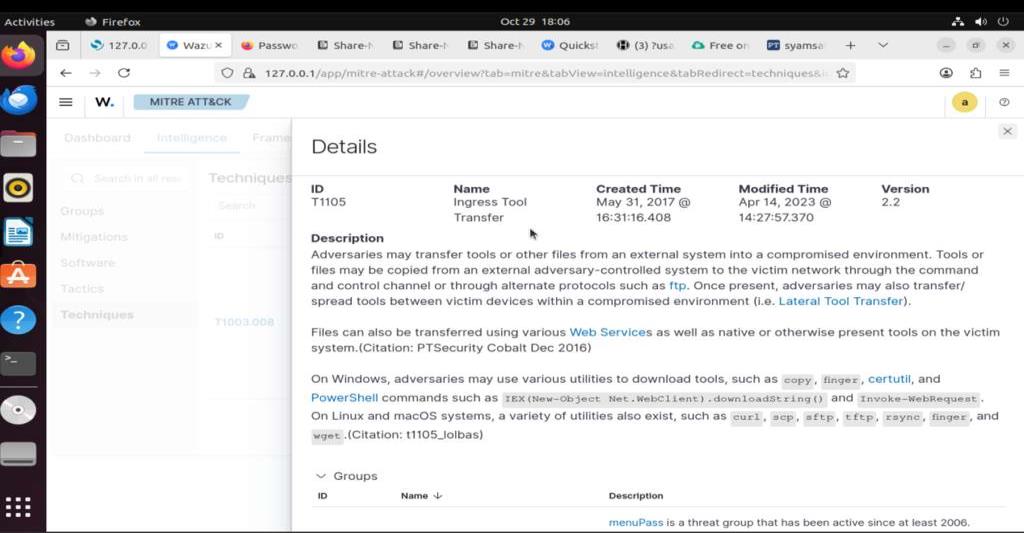Viewport: 1024px width, 533px height.
Task: Launch Thunderbird from the dock
Action: click(x=19, y=100)
